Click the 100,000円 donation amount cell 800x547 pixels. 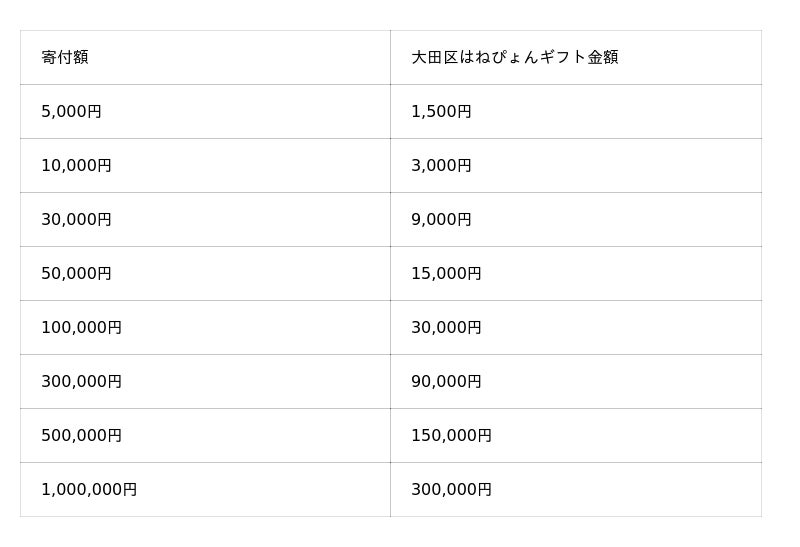pyautogui.click(x=81, y=328)
